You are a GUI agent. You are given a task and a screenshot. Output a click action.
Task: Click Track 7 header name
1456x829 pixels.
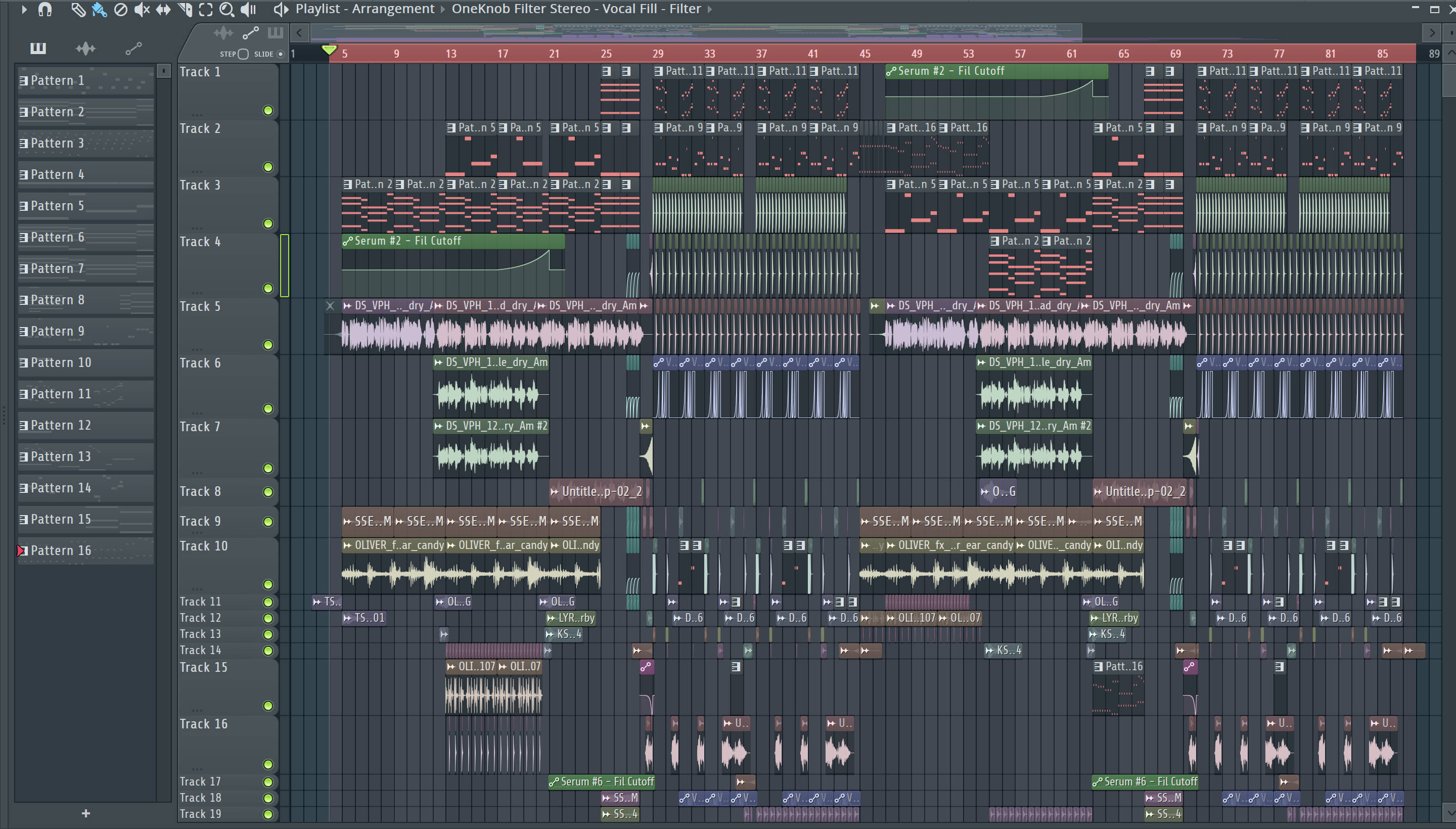tap(199, 427)
